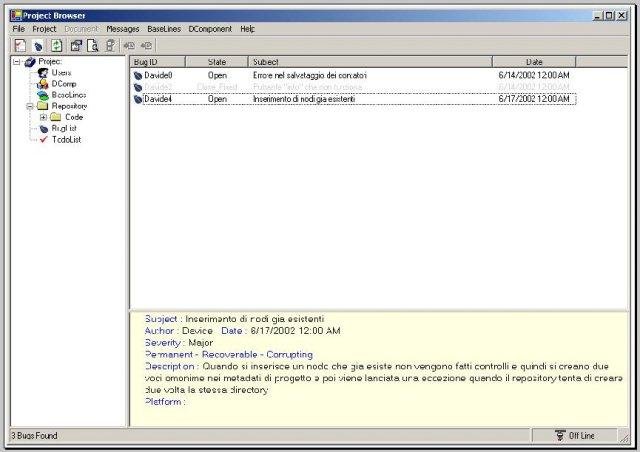
Task: Click the red checkmark todo toolbar icon
Action: [20, 45]
